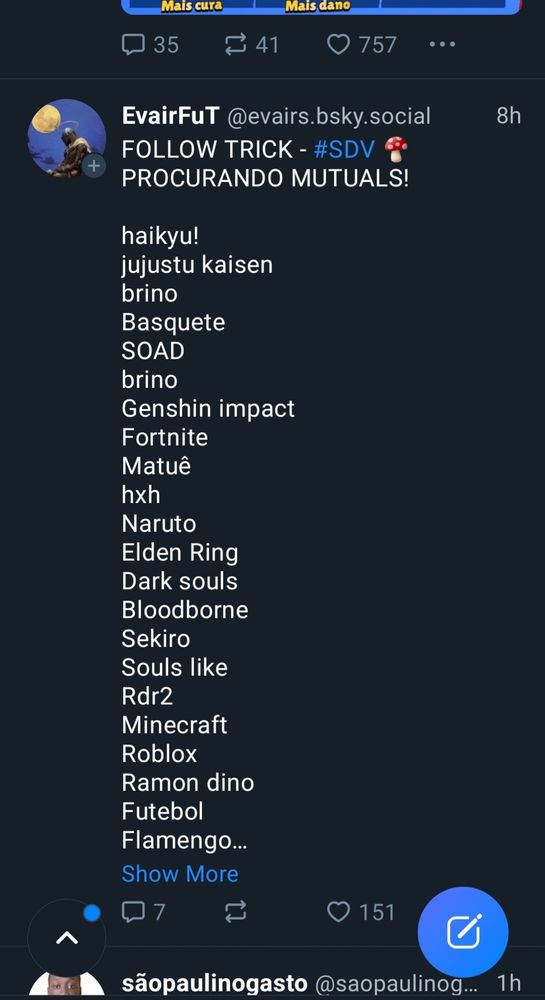Viewport: 545px width, 1000px height.
Task: Repost EvairFuT's follow trick post
Action: tap(235, 912)
